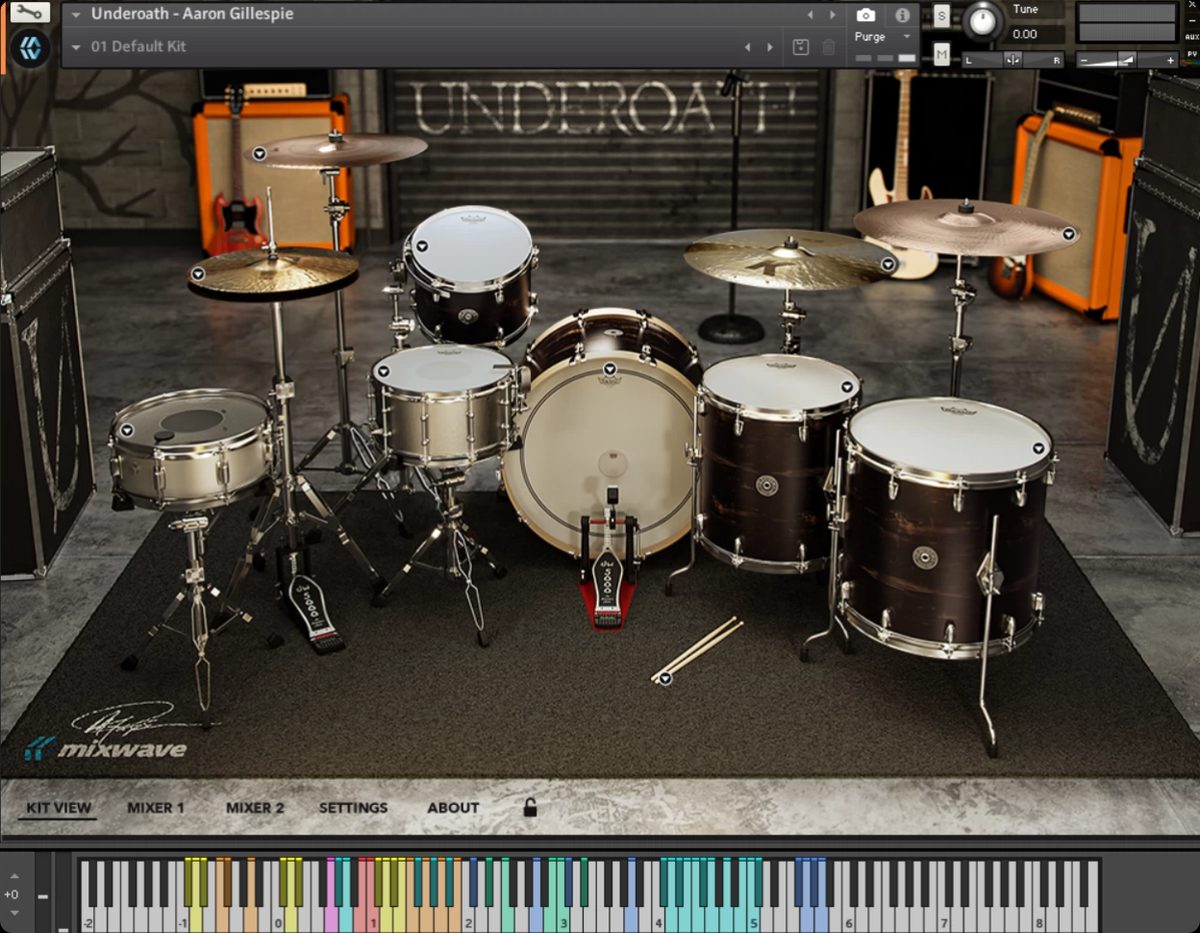Click the Native Instruments logo icon
The image size is (1200, 933).
[x=30, y=48]
